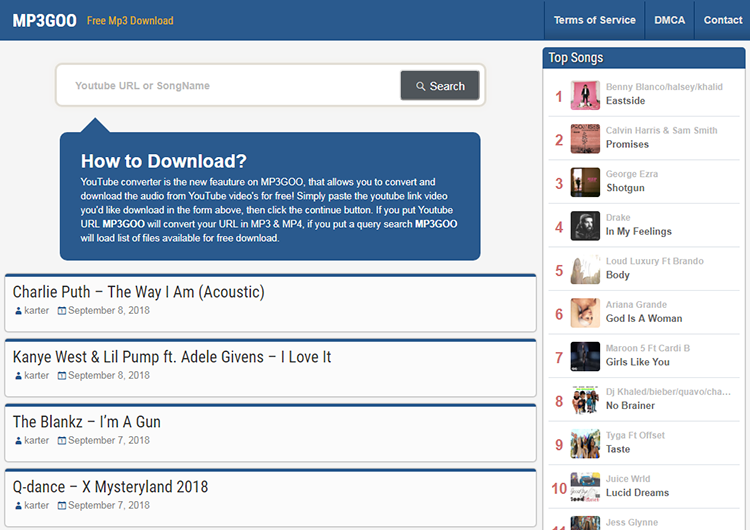Viewport: 750px width, 530px height.
Task: Open The Blankz – I'm A Gun post
Action: [x=87, y=422]
